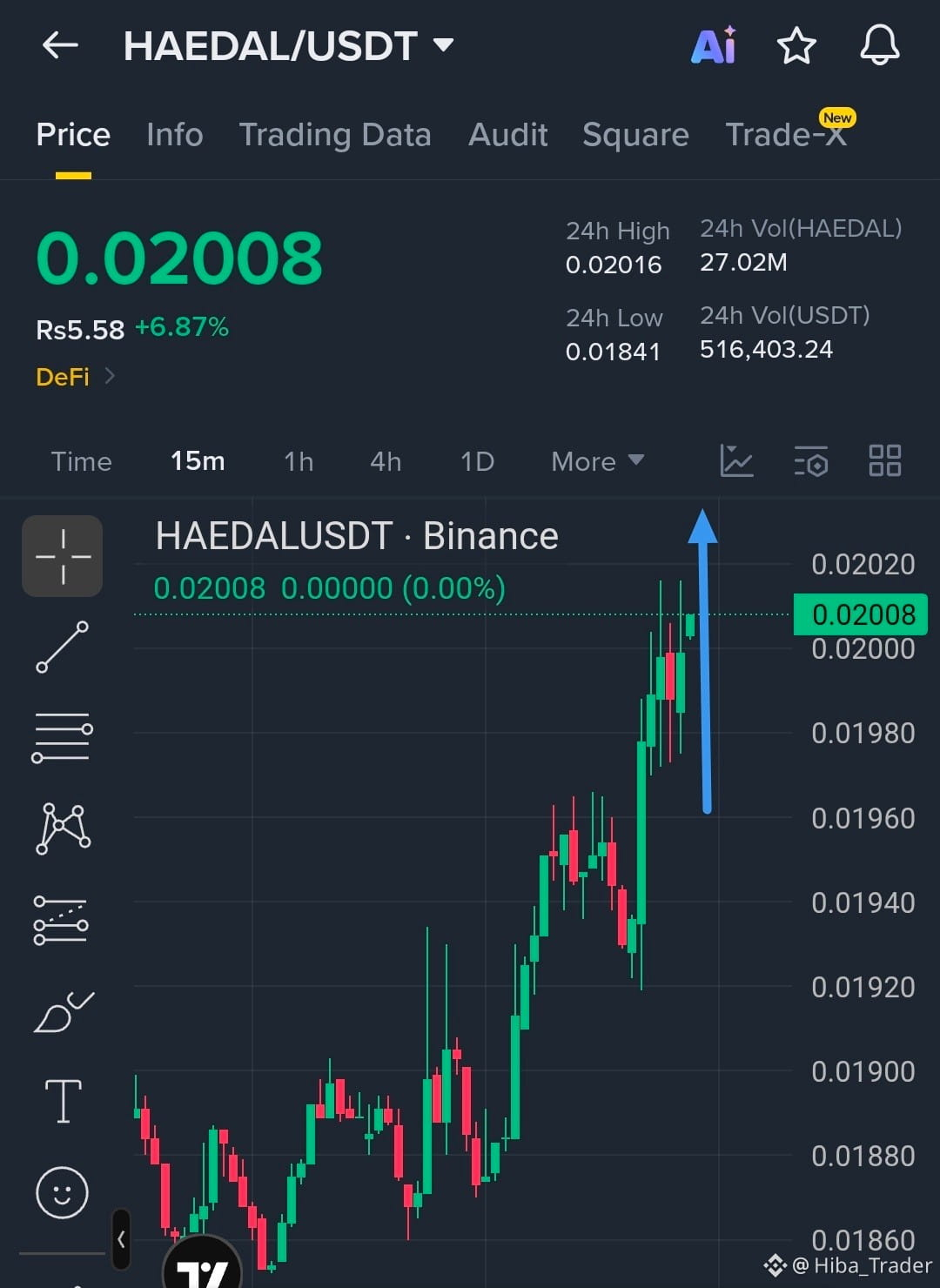Open the HAEDAL/USDT pair selector dropdown
The image size is (940, 1288).
(288, 46)
